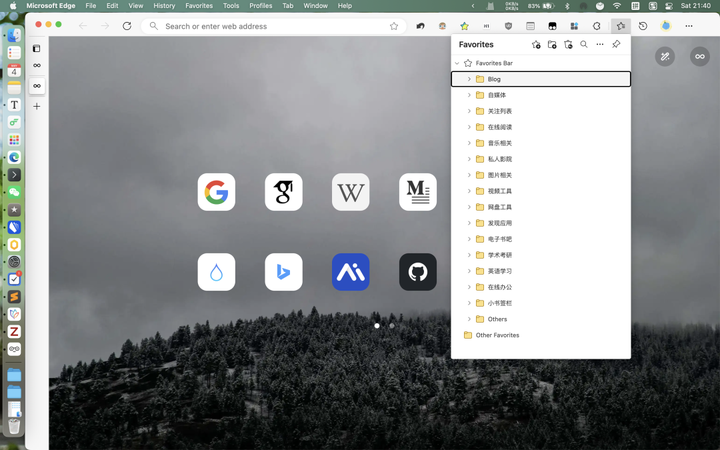Open the Wikipedia W quick link tile
Screen dimensions: 720x450
(x=350, y=192)
